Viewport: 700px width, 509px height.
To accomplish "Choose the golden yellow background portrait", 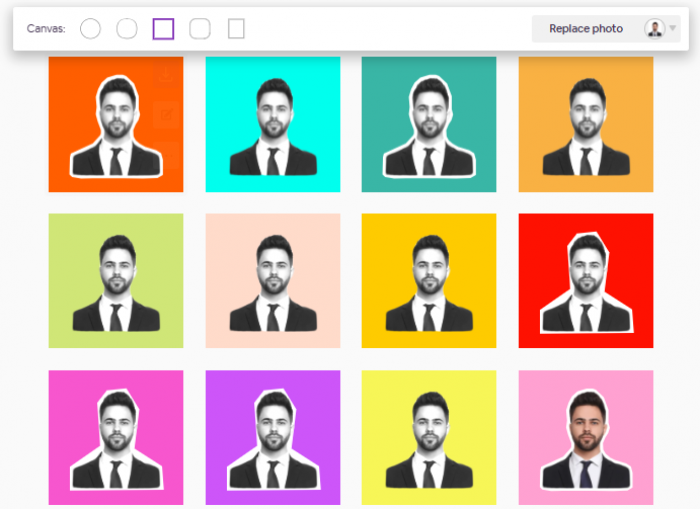I will [x=429, y=281].
